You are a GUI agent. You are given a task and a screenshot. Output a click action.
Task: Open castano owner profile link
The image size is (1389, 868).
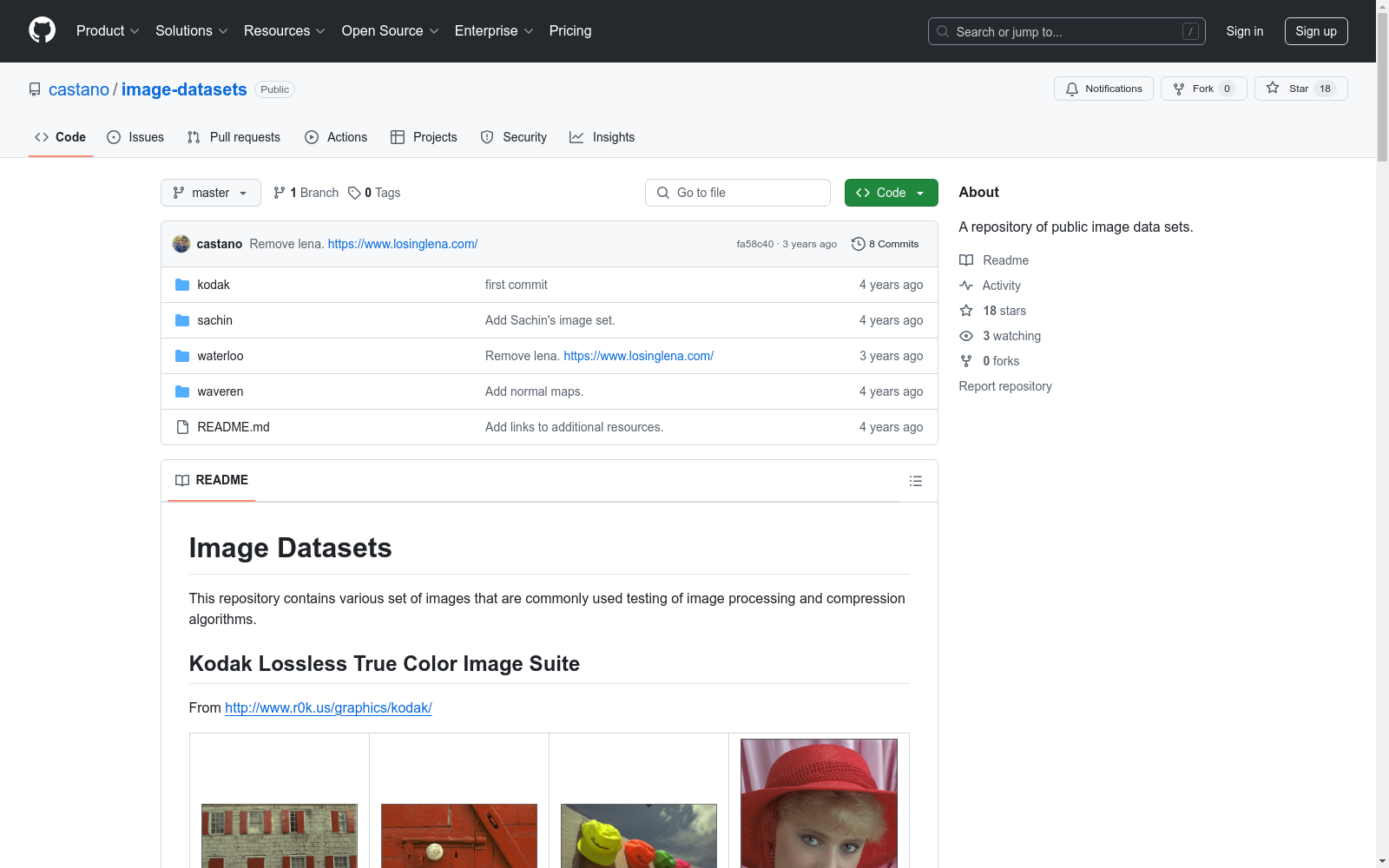pos(79,89)
